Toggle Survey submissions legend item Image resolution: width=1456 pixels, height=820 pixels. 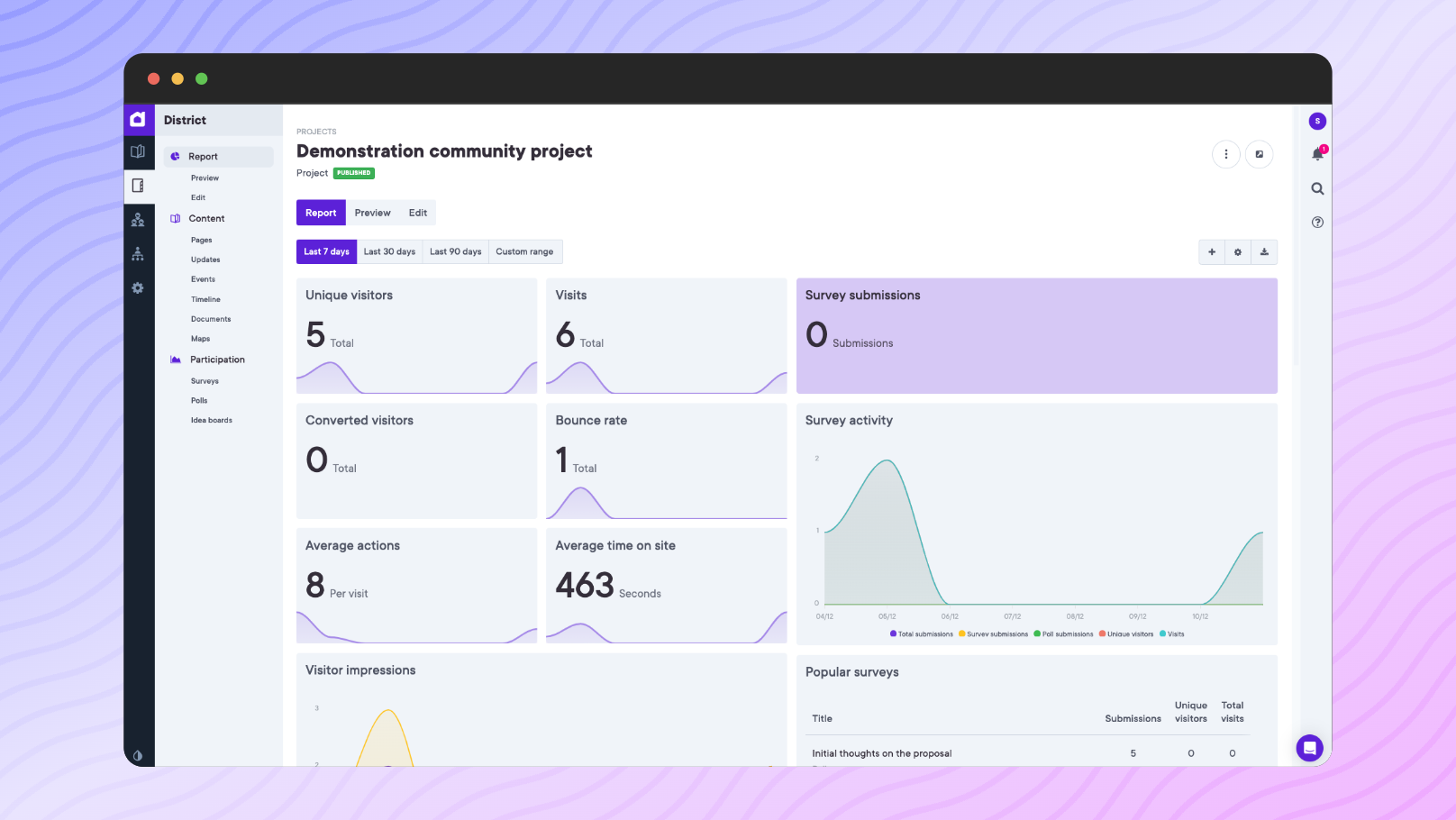(x=993, y=634)
